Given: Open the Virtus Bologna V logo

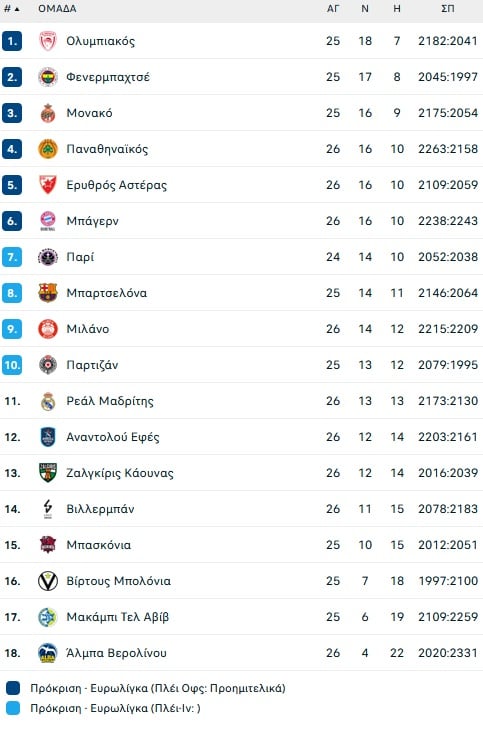Looking at the screenshot, I should (48, 581).
